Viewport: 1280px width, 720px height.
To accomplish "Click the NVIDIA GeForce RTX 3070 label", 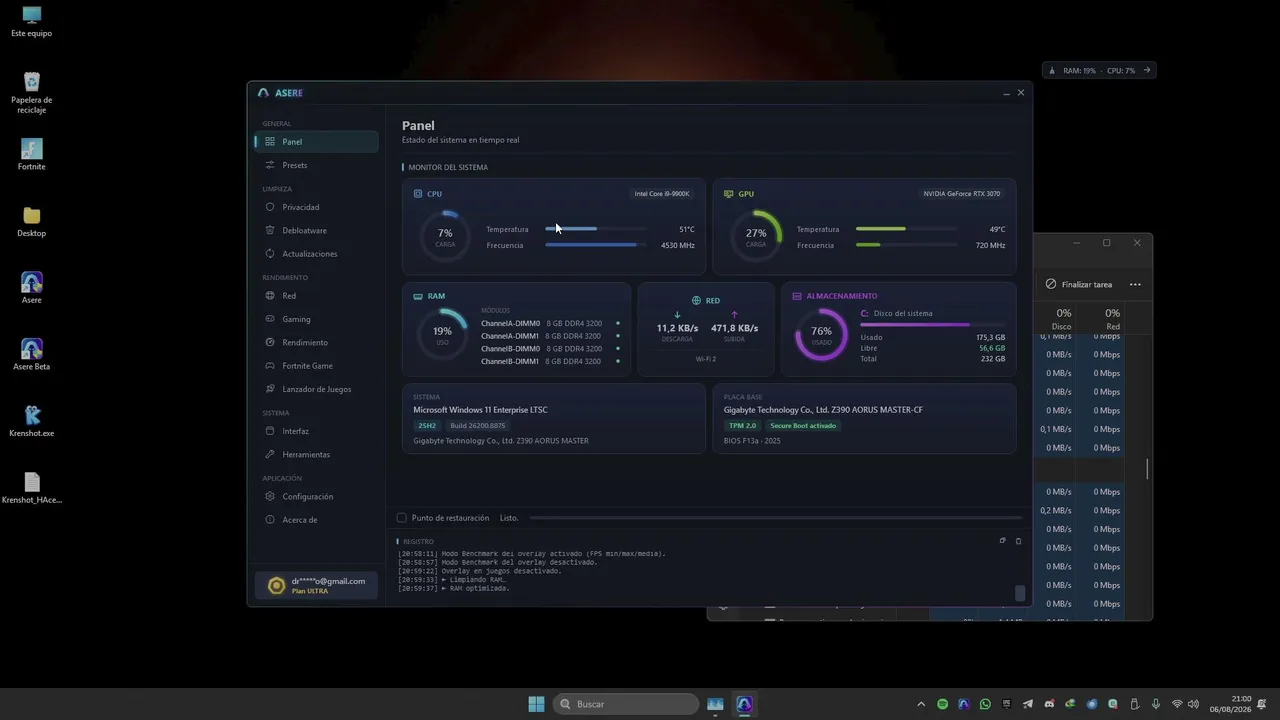I will point(961,194).
